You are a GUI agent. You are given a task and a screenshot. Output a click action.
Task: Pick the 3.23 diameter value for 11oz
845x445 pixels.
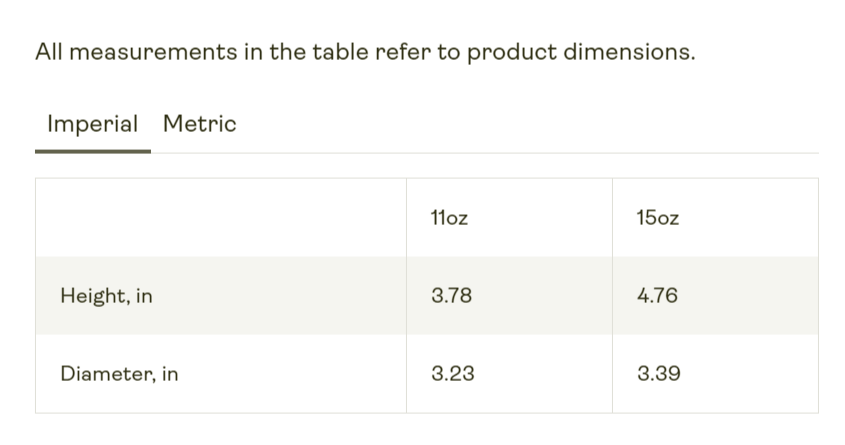coord(452,374)
